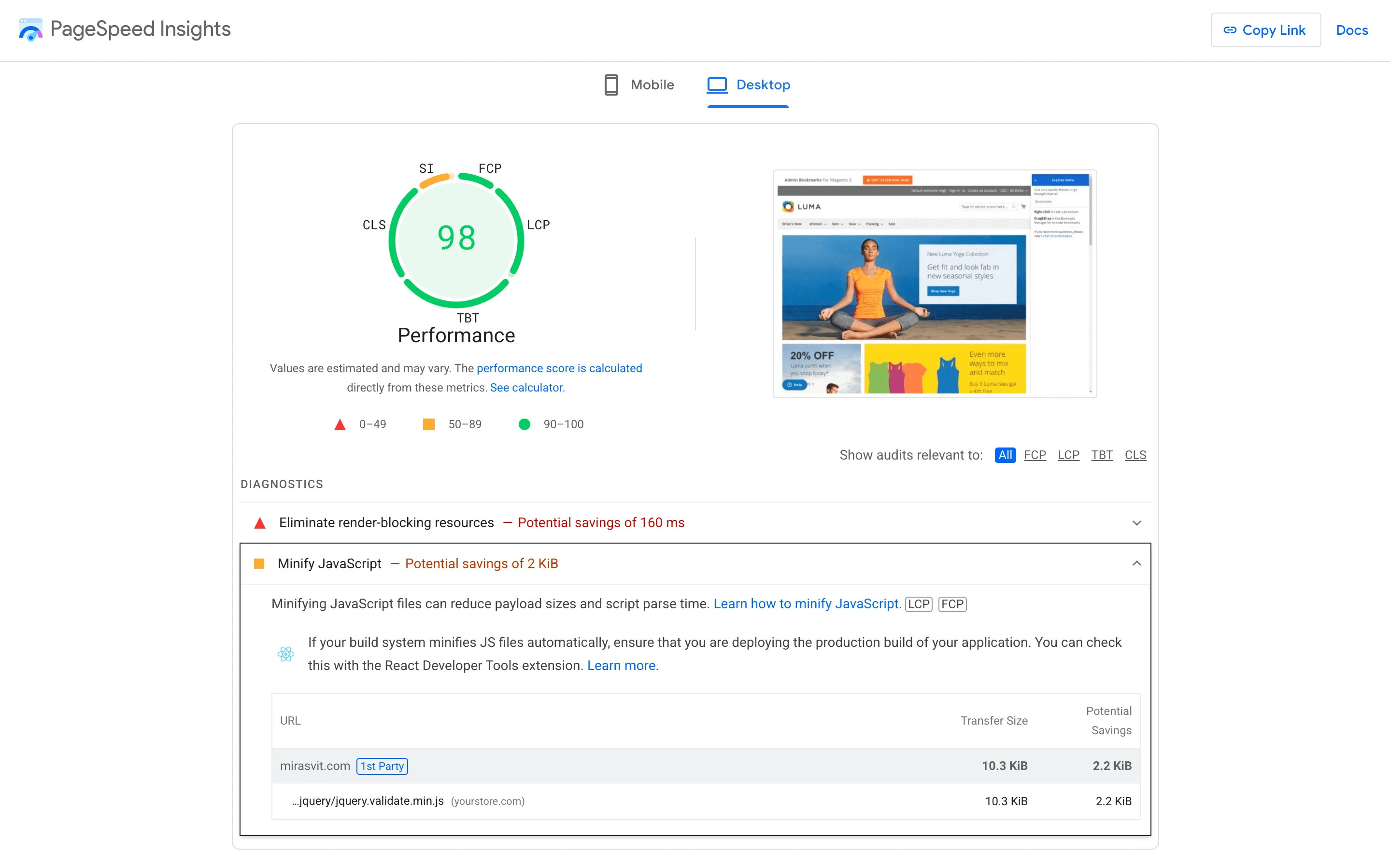The width and height of the screenshot is (1390, 868).
Task: Select the mobile phone icon
Action: (x=611, y=84)
